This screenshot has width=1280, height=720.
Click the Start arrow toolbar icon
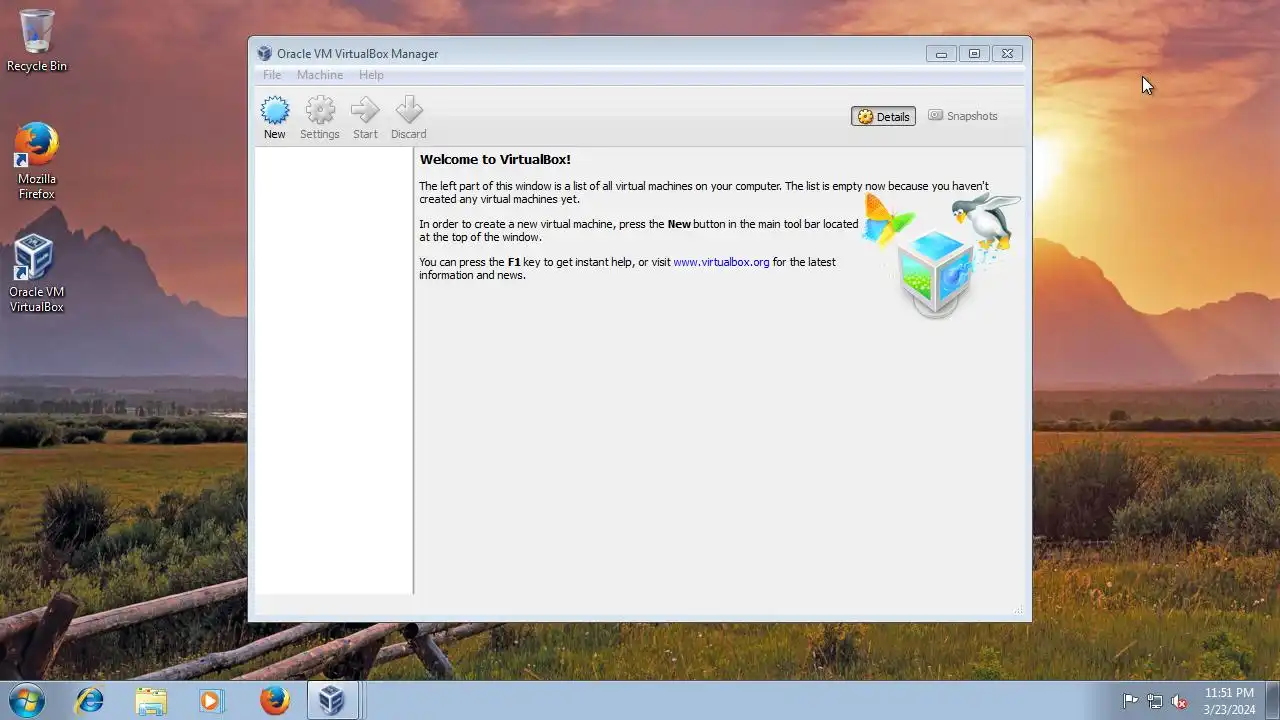click(x=365, y=117)
